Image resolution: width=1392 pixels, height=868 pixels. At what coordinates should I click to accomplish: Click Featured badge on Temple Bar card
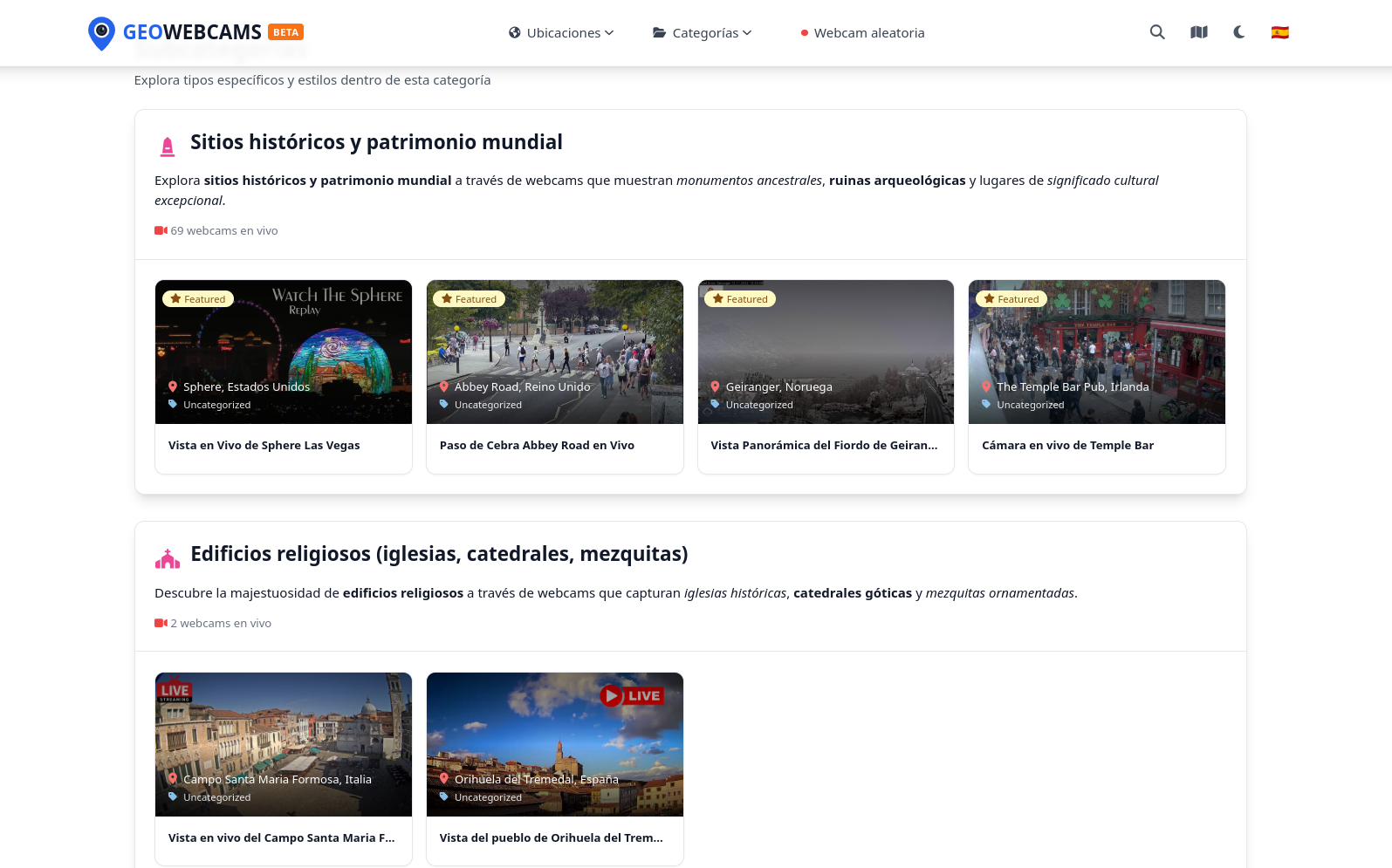[1011, 299]
